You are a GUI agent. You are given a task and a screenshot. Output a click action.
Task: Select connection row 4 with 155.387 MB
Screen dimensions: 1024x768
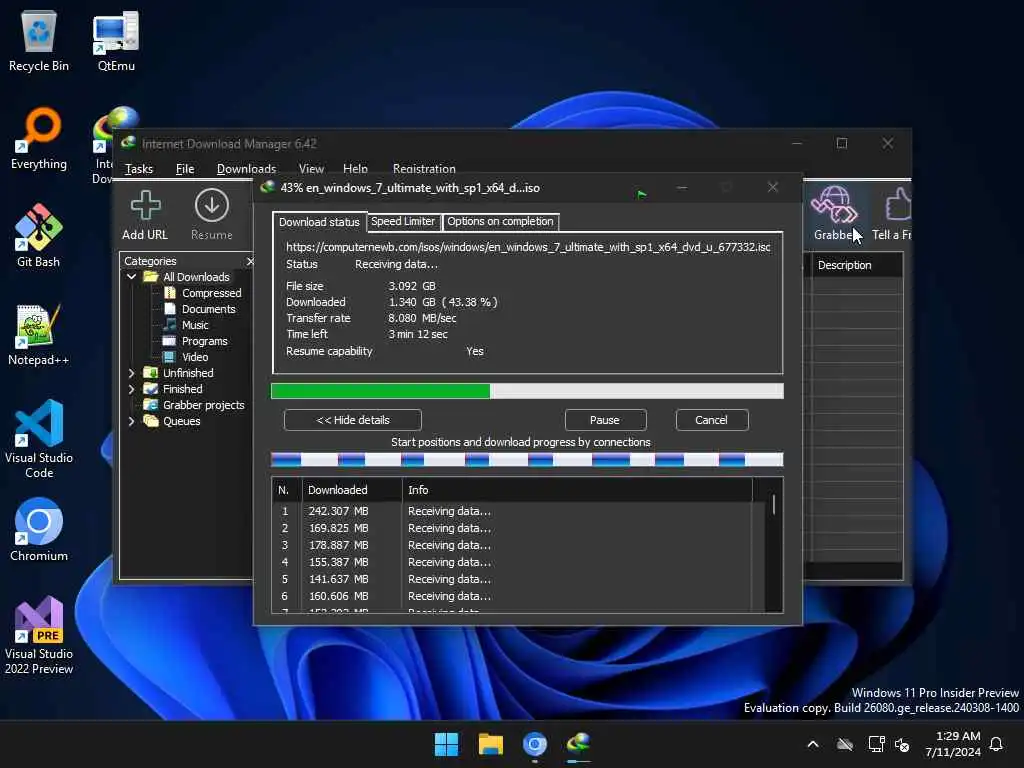click(512, 562)
